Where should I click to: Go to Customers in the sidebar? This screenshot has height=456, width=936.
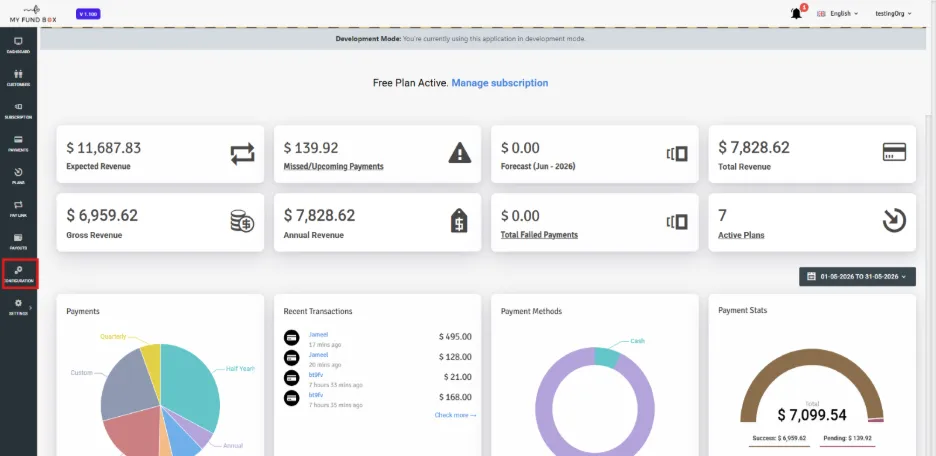click(x=18, y=78)
